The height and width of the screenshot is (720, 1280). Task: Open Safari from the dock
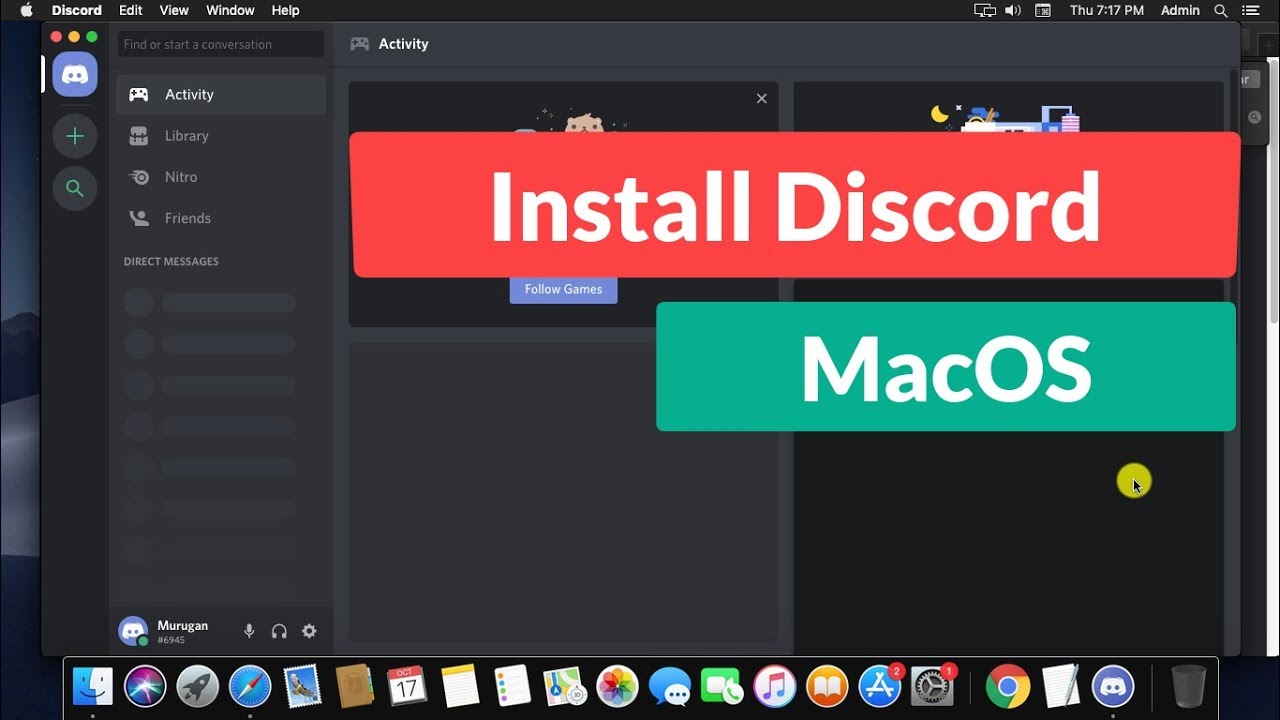[250, 687]
